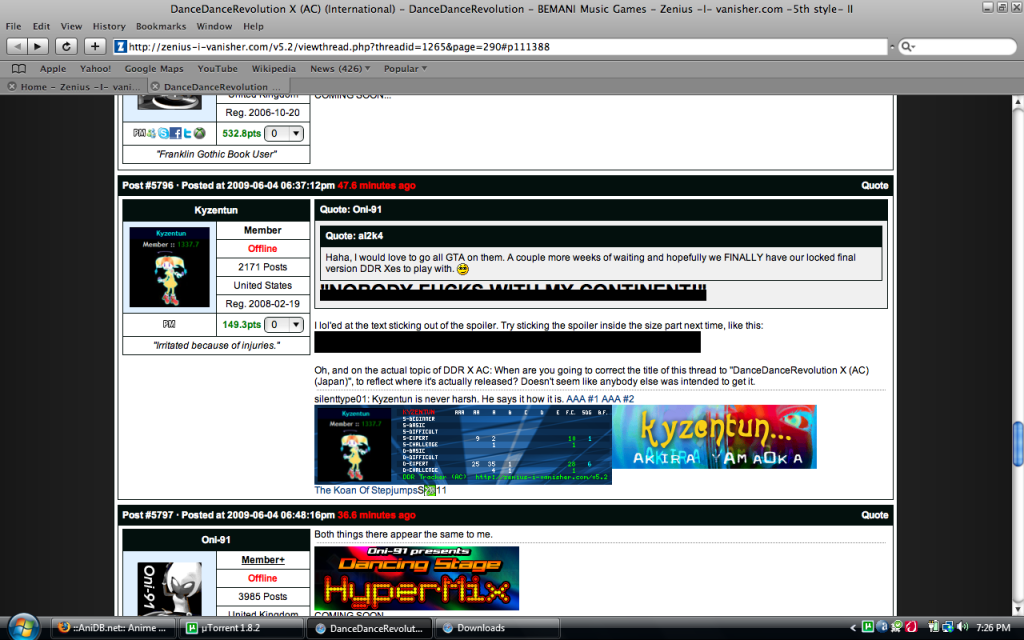Viewport: 1024px width, 640px height.
Task: Click the Twitter icon in the profile row
Action: point(187,133)
